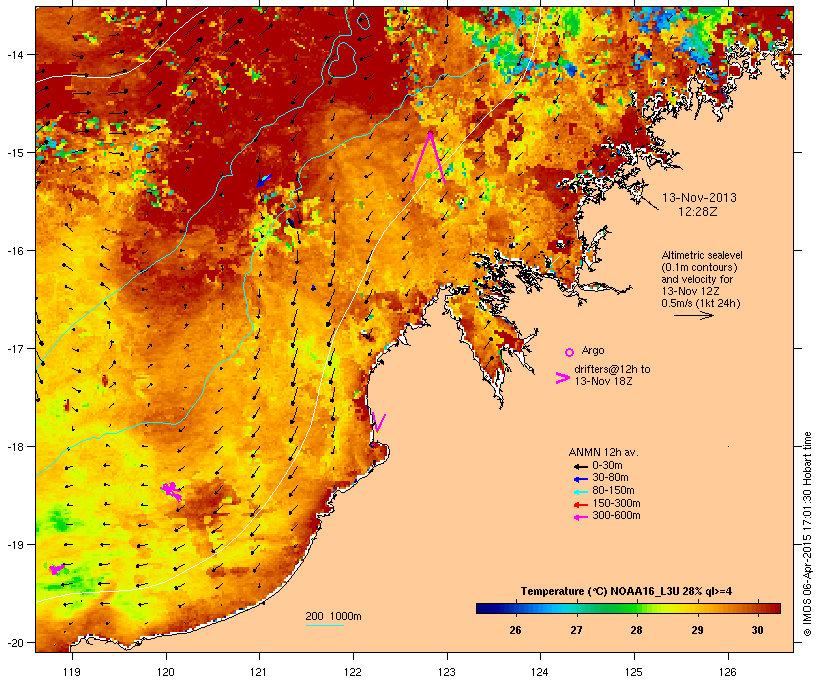
Task: Click the temperature color bar at 30
Action: point(757,608)
